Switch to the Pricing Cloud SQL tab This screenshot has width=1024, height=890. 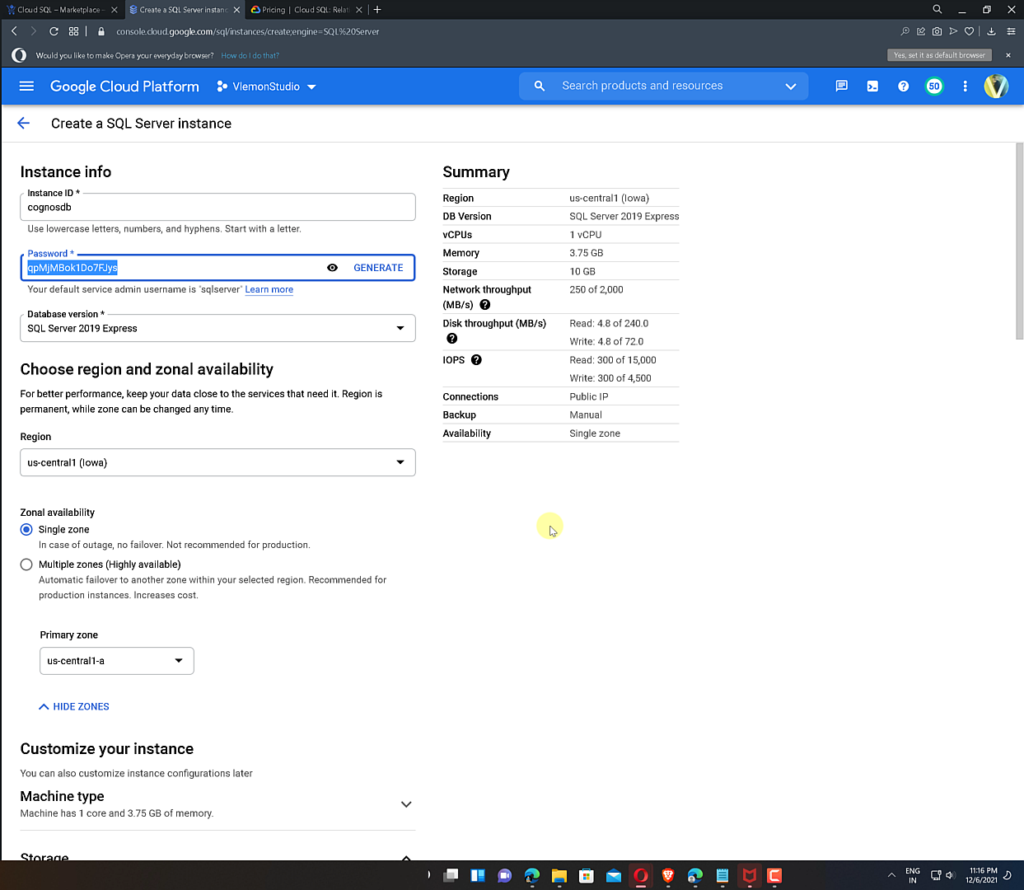pyautogui.click(x=300, y=10)
